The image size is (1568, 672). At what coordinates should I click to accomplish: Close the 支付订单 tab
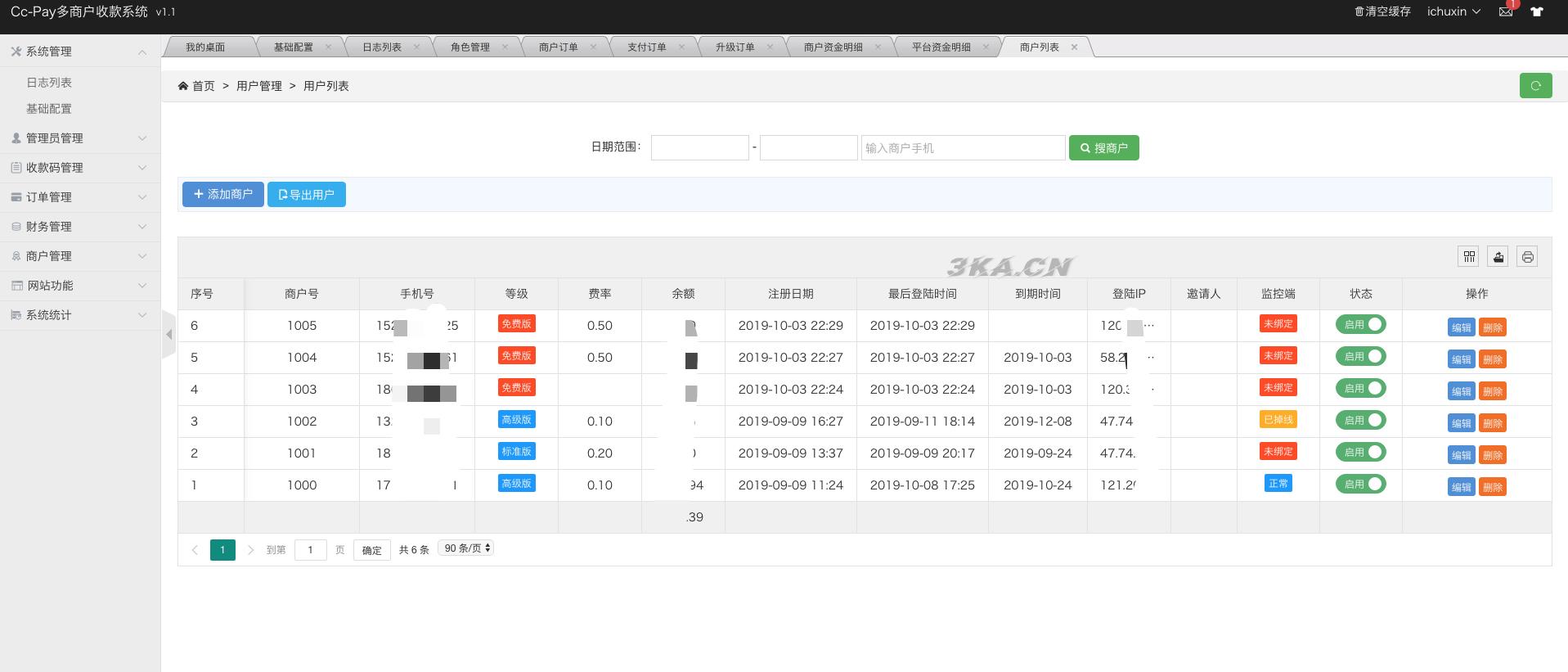pos(681,47)
